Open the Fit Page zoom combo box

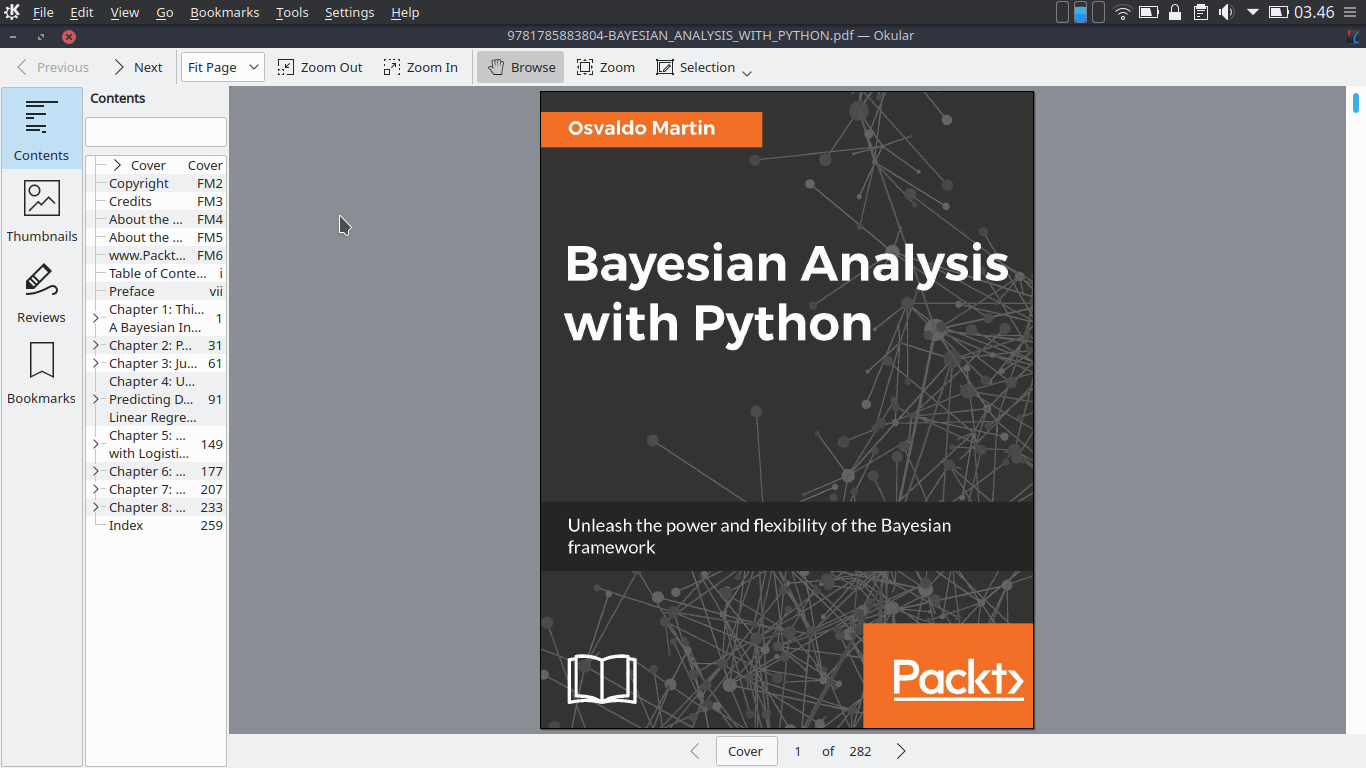point(223,67)
